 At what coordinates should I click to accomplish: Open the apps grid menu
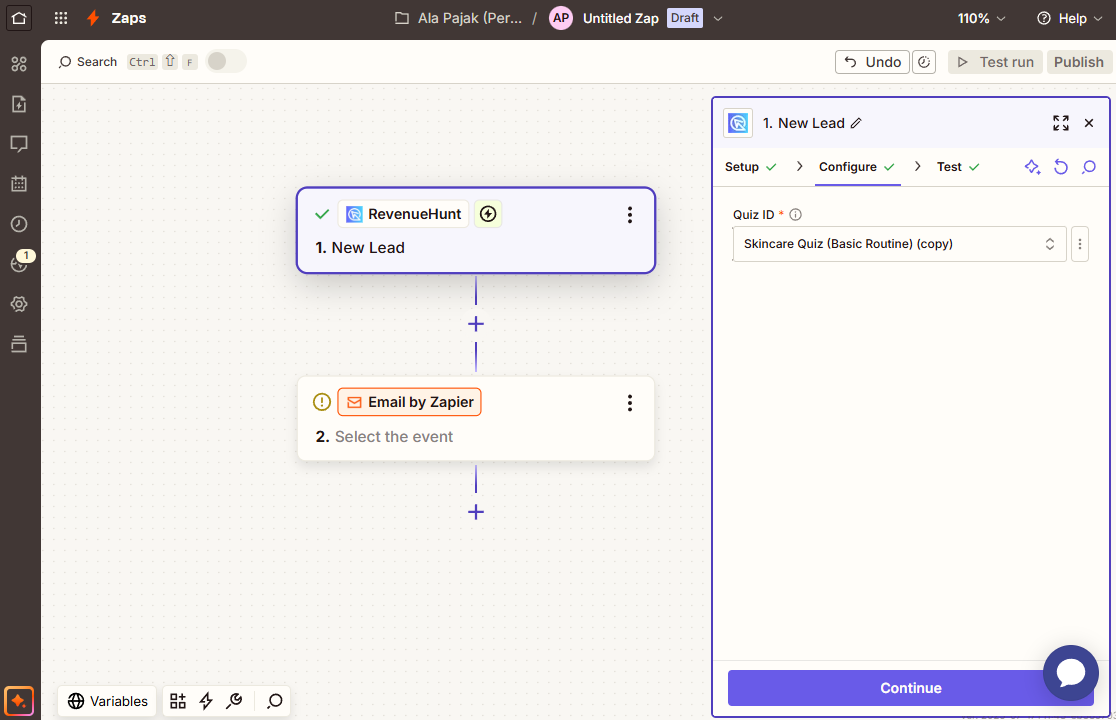61,18
